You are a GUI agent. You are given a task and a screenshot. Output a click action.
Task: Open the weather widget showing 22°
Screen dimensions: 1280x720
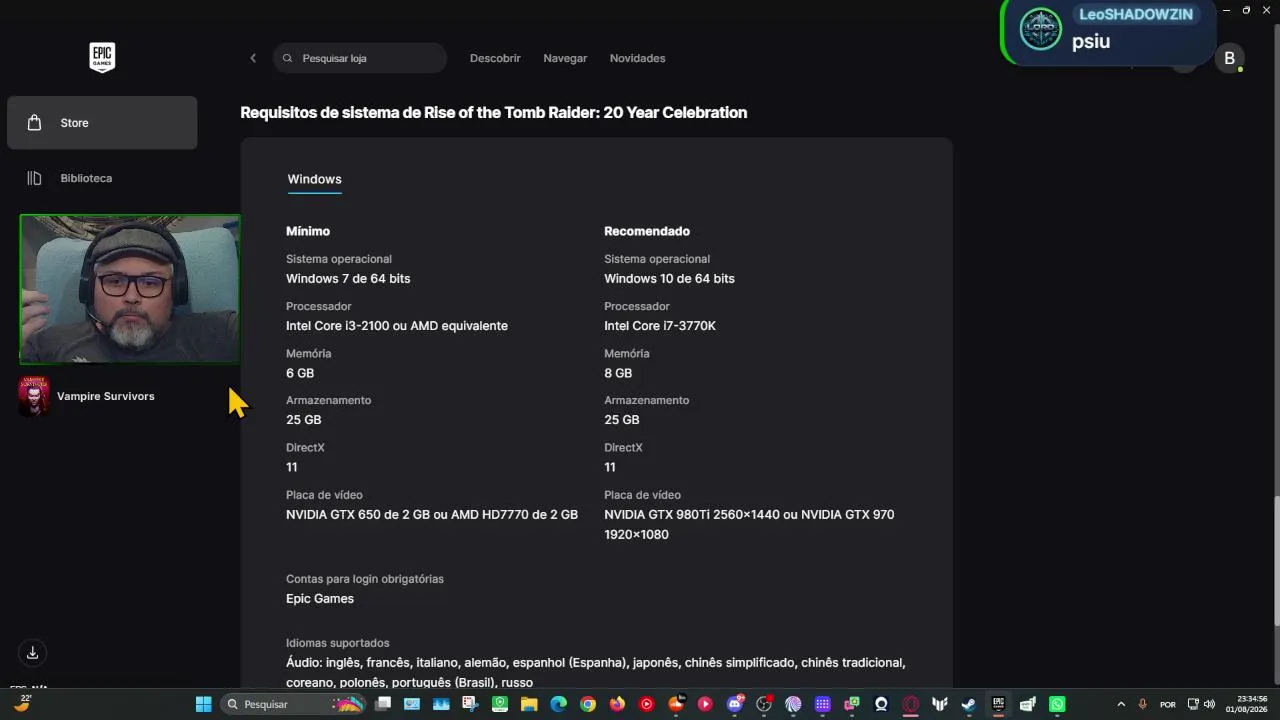(x=21, y=703)
